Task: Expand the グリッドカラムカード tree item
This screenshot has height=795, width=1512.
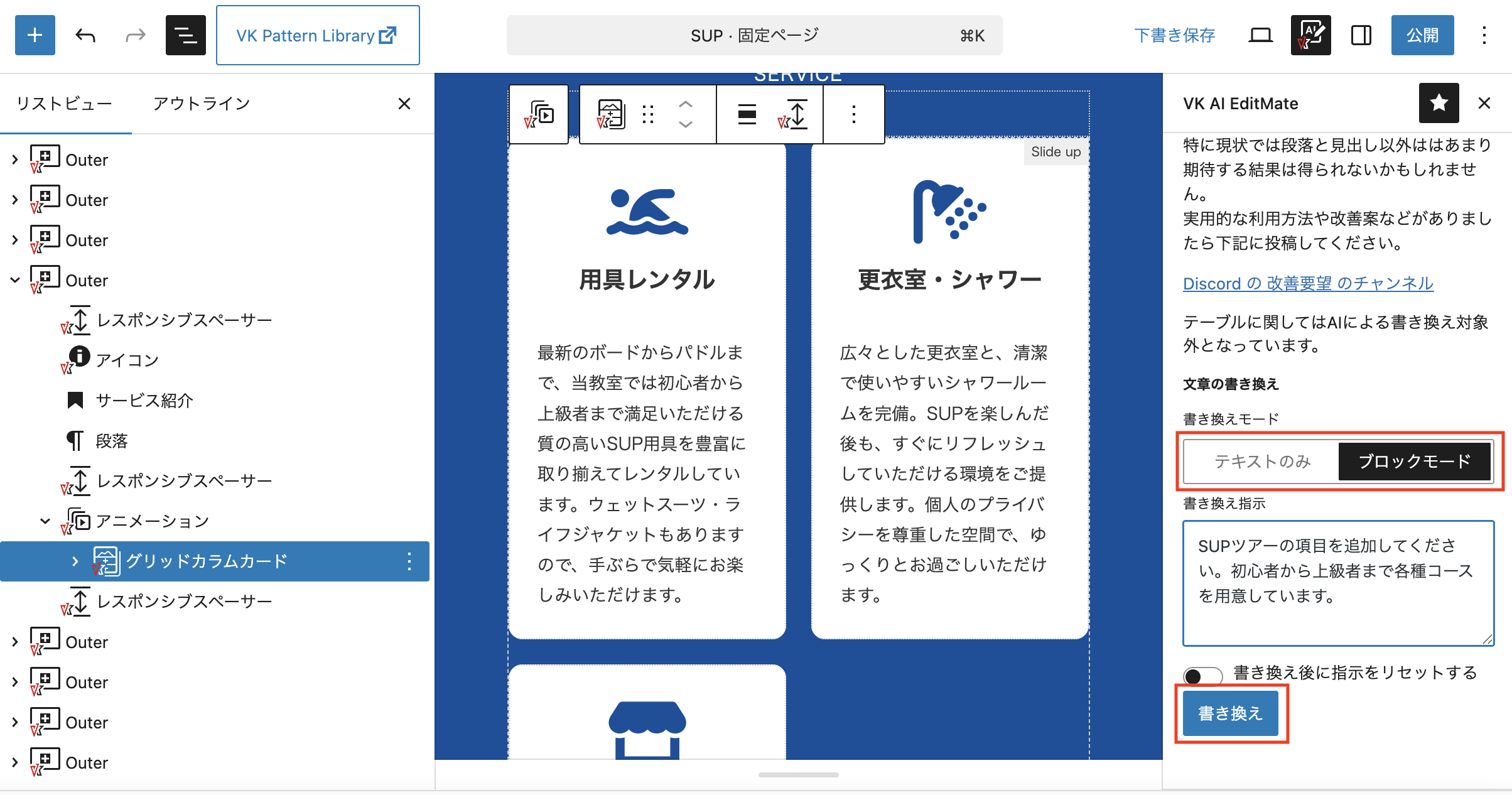Action: click(75, 561)
